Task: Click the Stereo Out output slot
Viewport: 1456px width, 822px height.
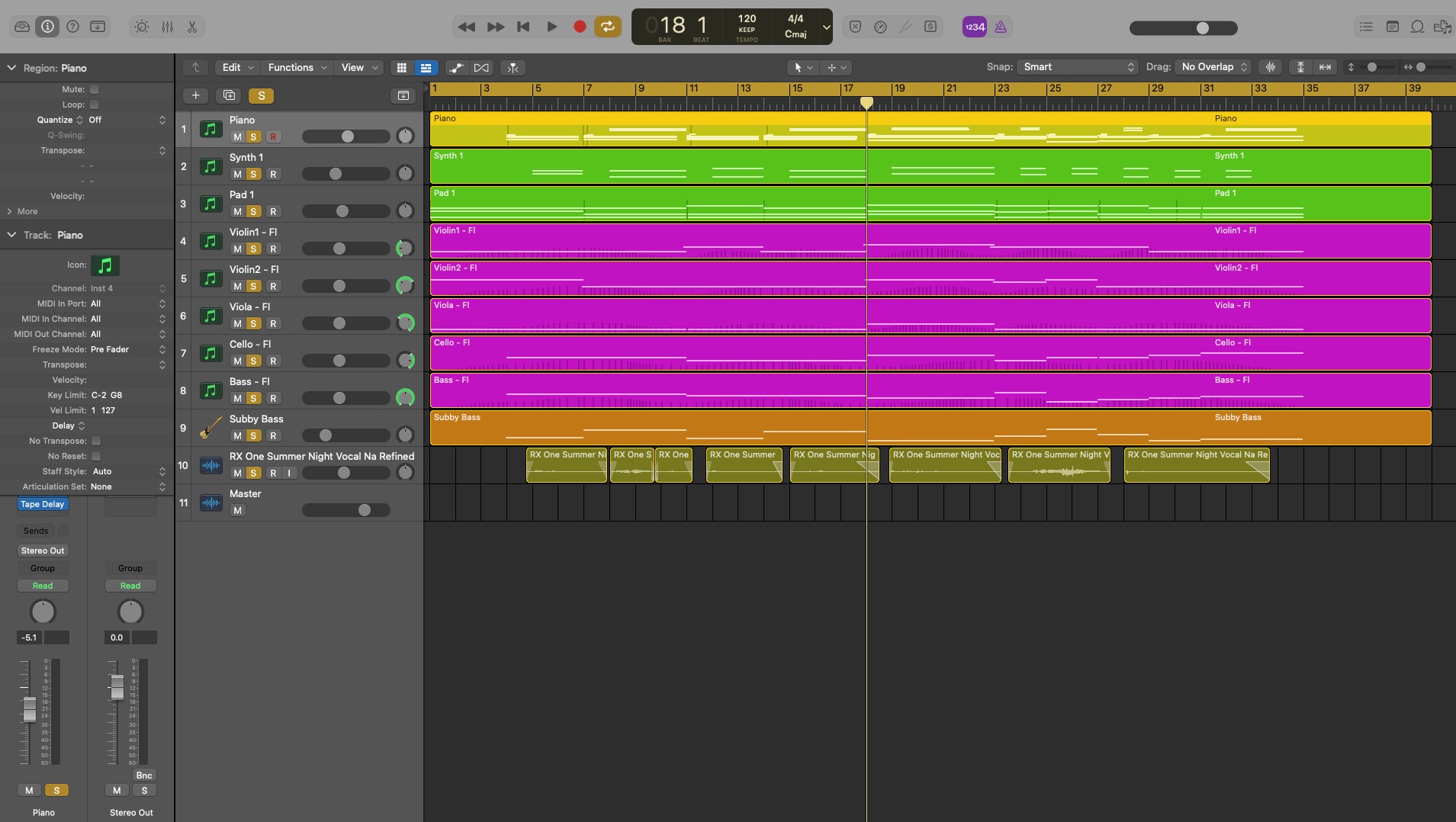Action: [43, 551]
